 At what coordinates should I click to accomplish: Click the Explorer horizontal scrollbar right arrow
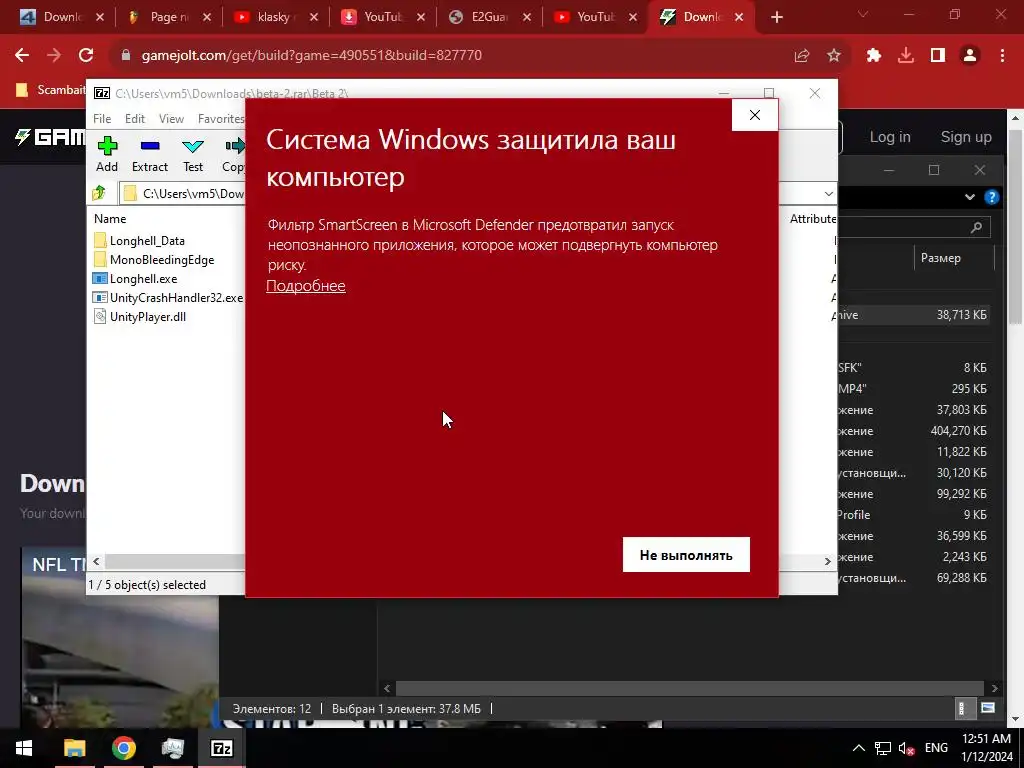coord(995,688)
